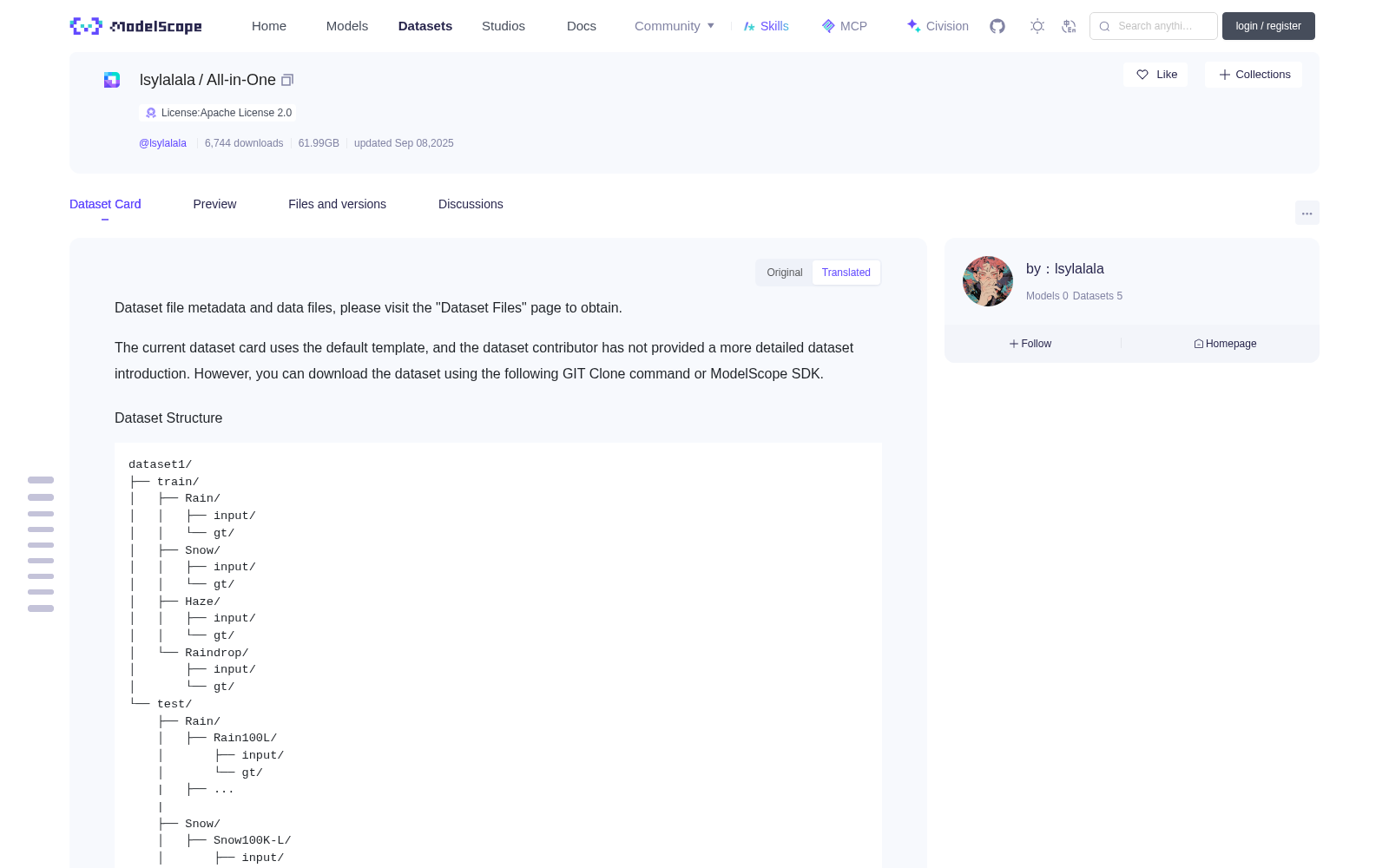Show the Translated card text
The width and height of the screenshot is (1389, 868).
pos(846,273)
